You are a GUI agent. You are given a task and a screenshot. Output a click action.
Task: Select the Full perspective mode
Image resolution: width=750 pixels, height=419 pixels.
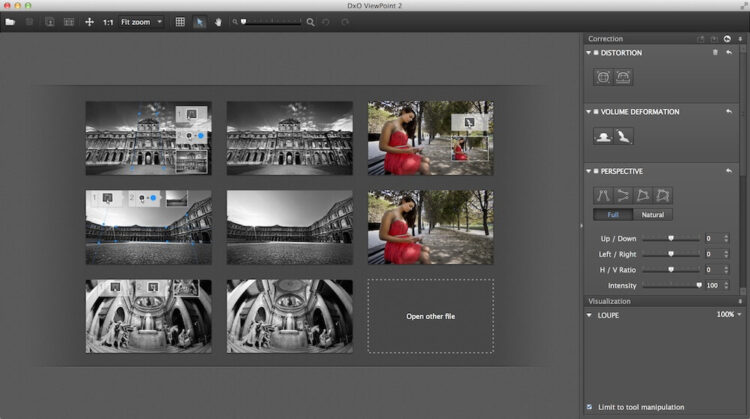[612, 214]
